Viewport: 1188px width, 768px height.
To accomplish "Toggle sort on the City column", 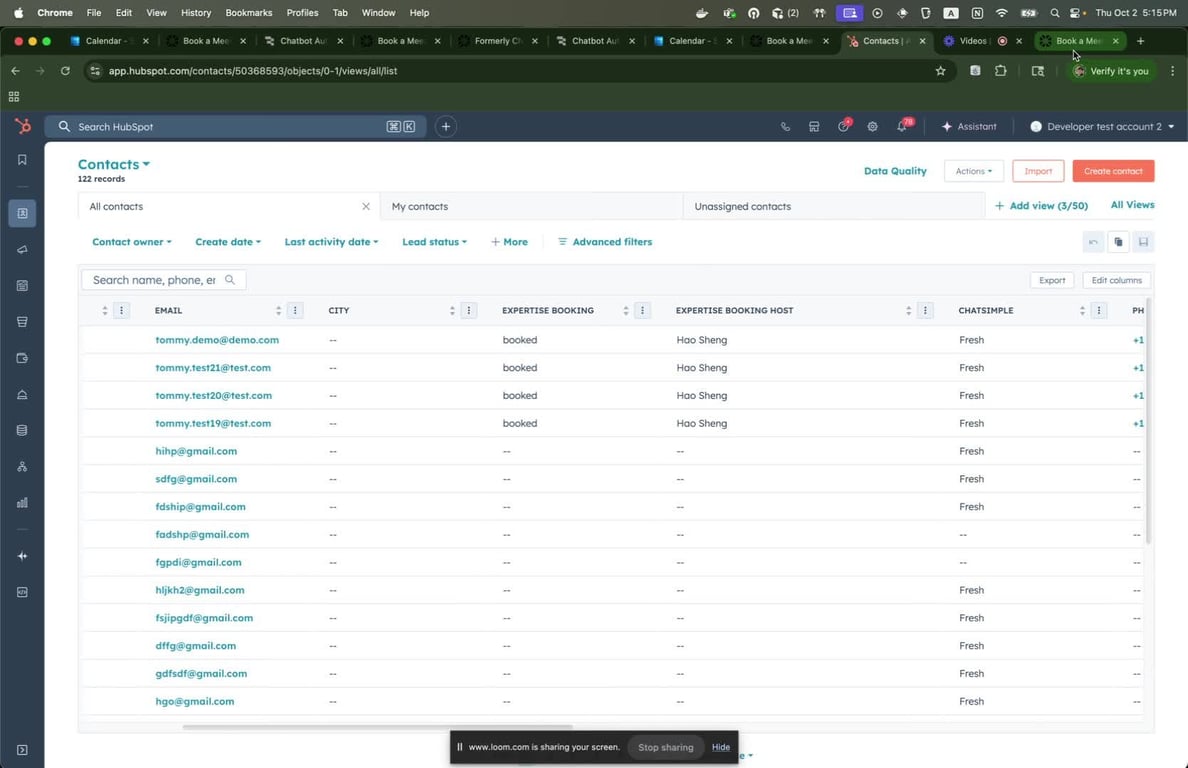I will tap(452, 311).
